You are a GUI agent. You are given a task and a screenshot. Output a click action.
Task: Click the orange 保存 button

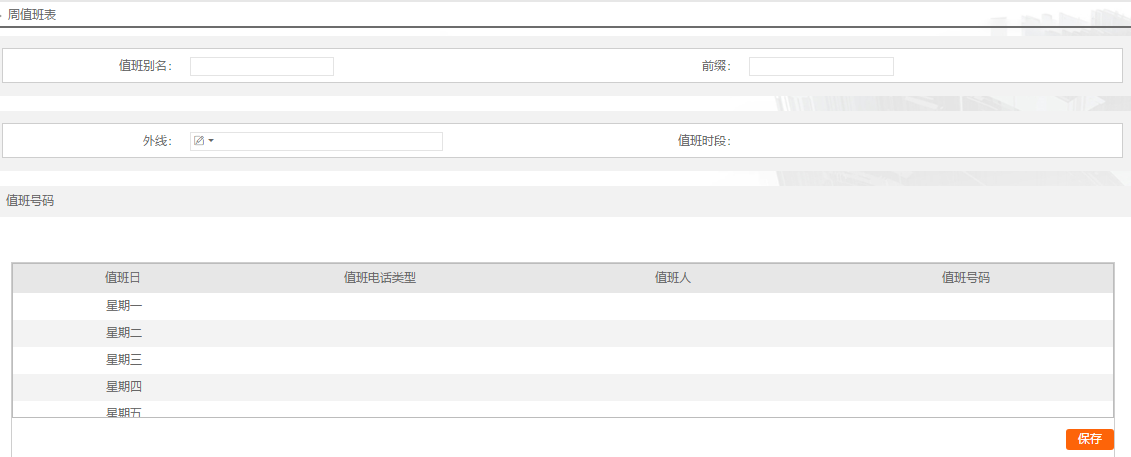tap(1089, 439)
